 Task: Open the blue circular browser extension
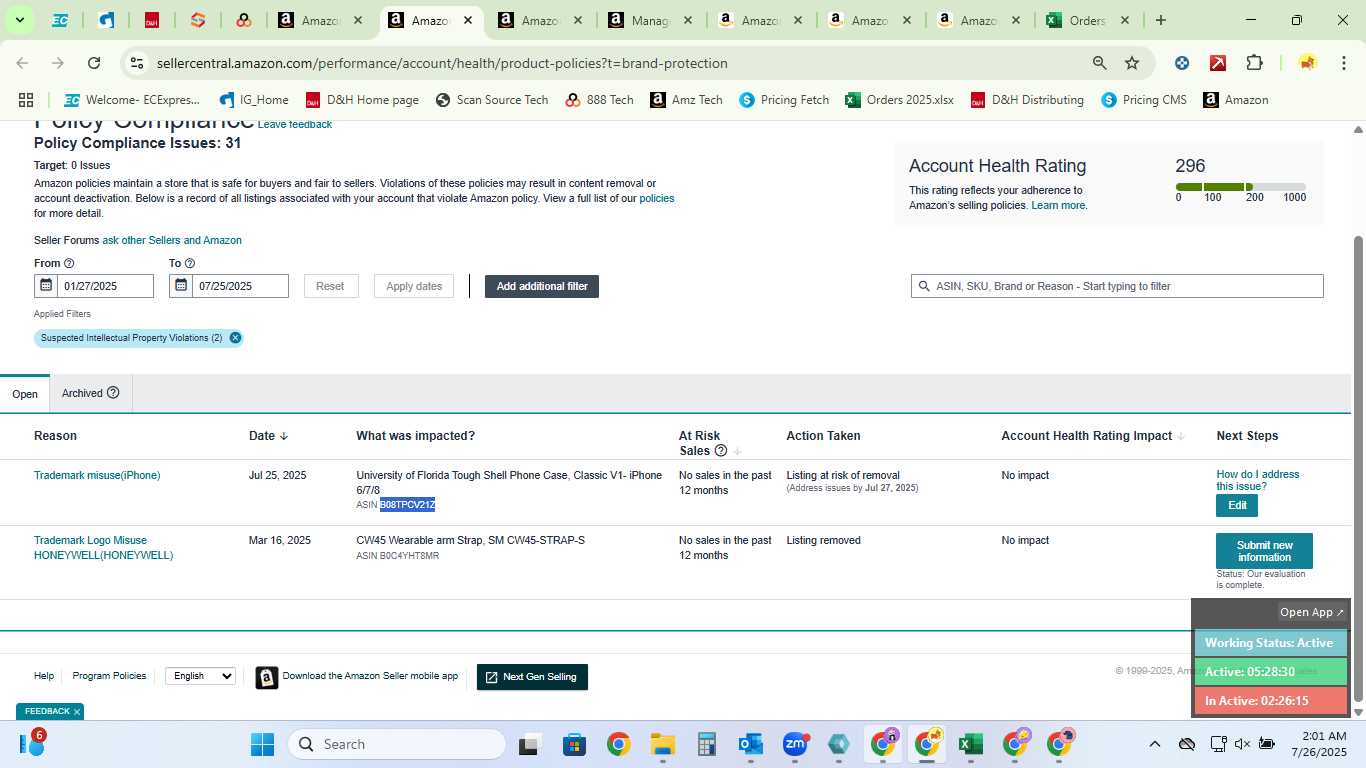(x=1182, y=63)
